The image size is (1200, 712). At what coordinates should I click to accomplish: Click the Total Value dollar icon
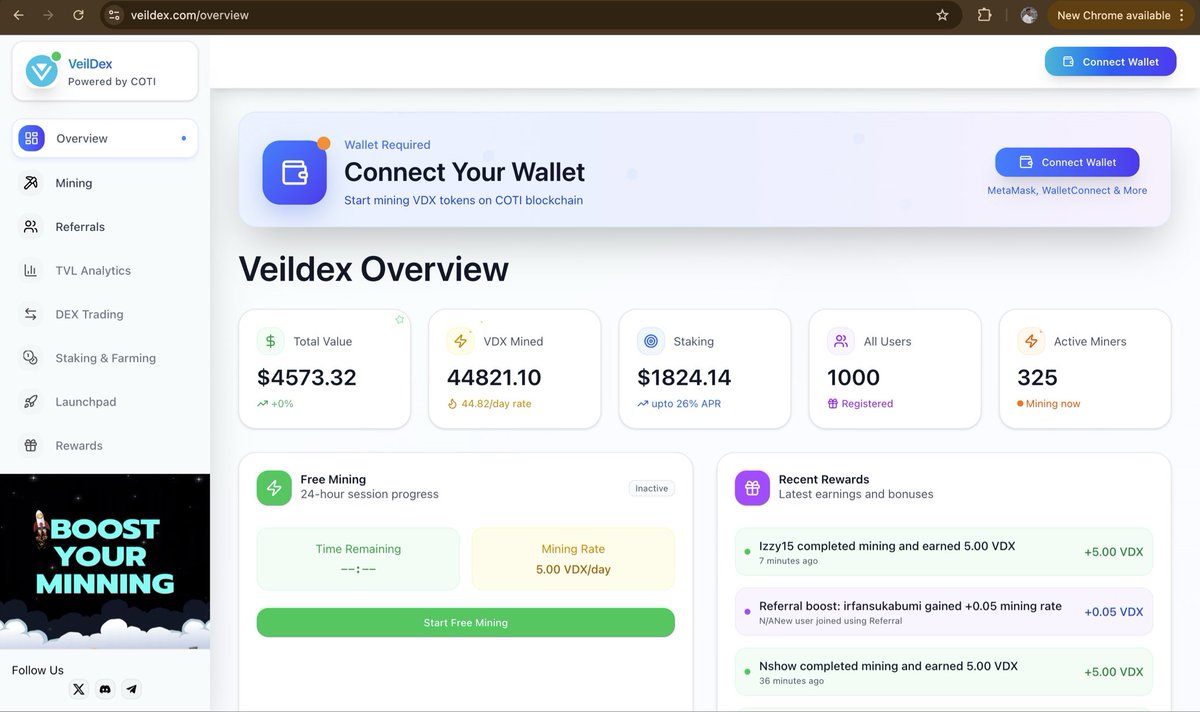(x=270, y=341)
